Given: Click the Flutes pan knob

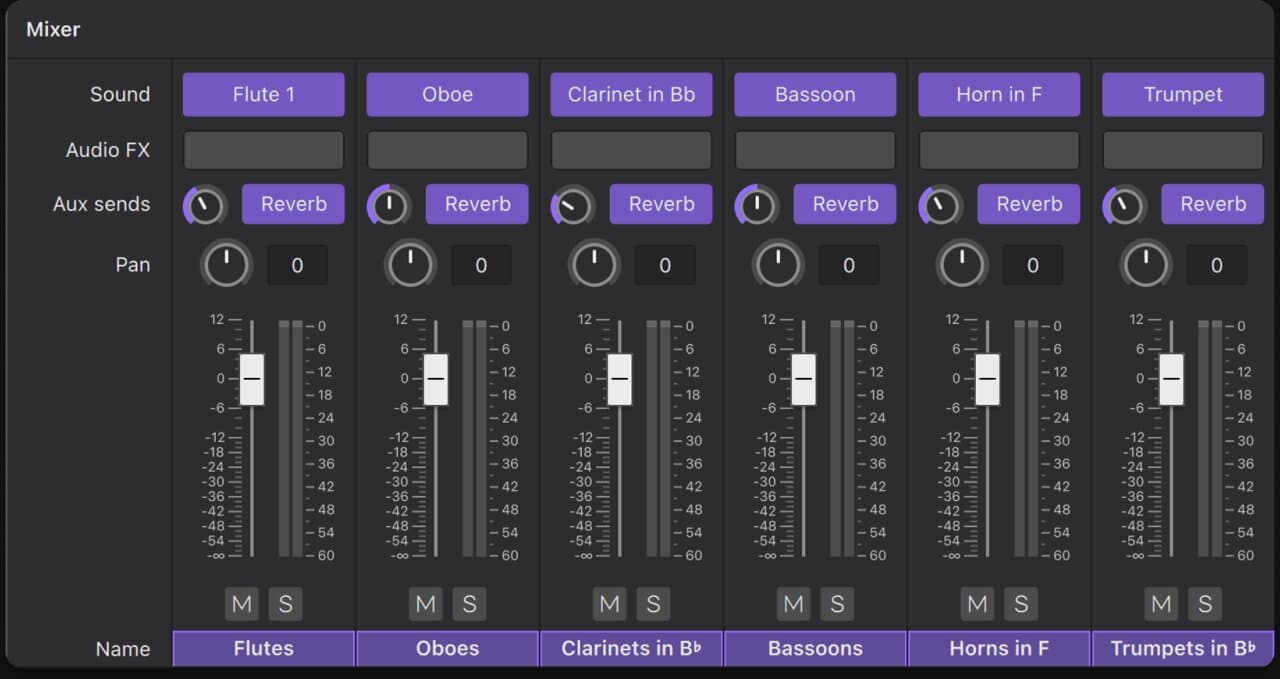Looking at the screenshot, I should pyautogui.click(x=227, y=265).
